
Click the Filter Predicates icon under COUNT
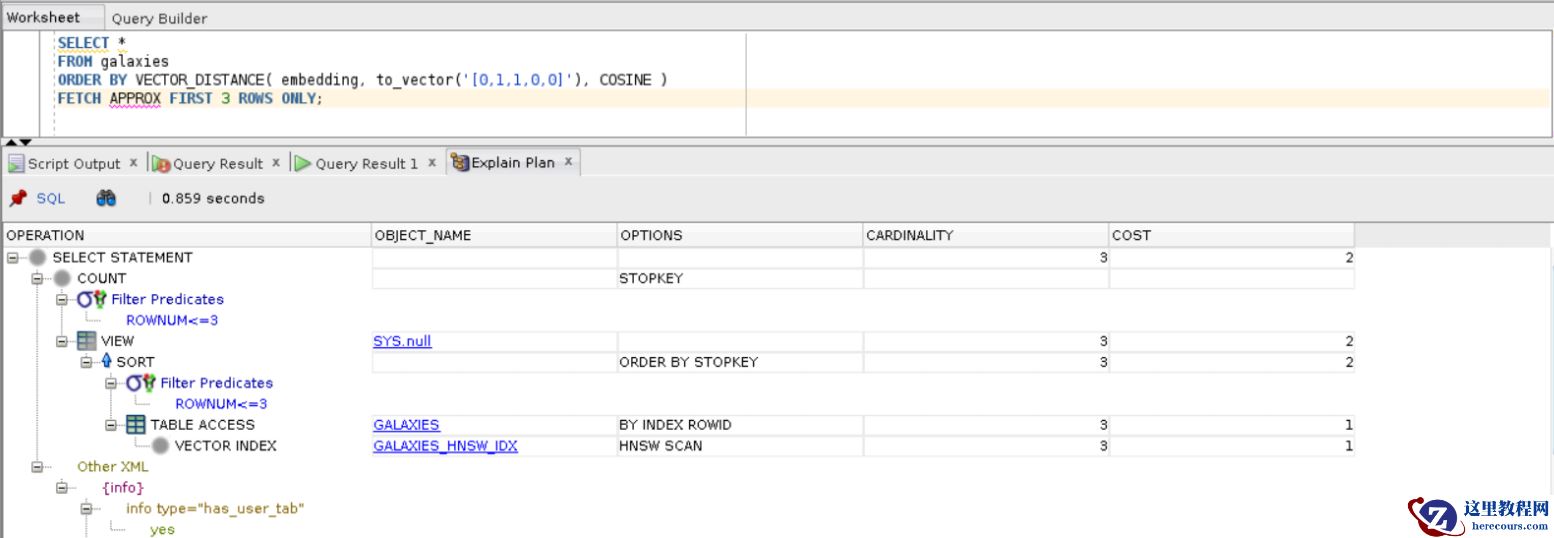pyautogui.click(x=91, y=299)
